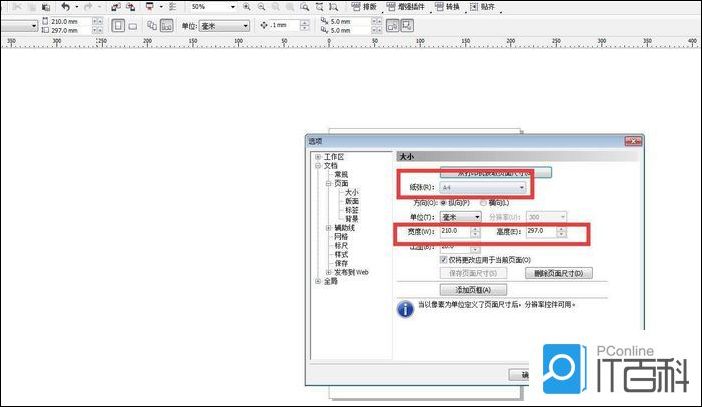The width and height of the screenshot is (702, 407).
Task: Select Portrait orientation icon in property bar
Action: point(118,26)
